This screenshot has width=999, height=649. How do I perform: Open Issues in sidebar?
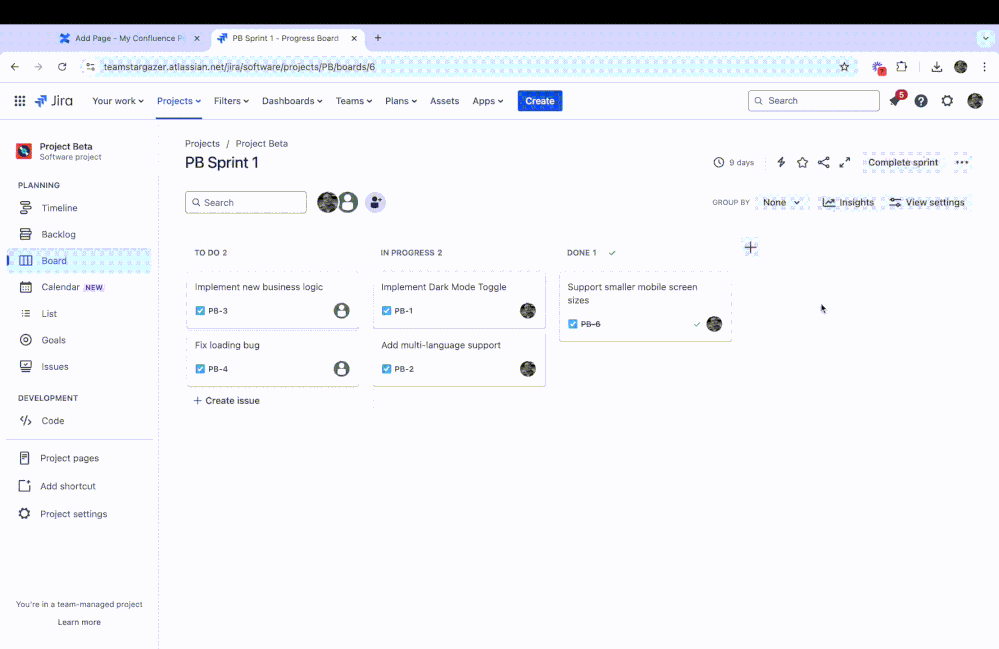point(79,367)
